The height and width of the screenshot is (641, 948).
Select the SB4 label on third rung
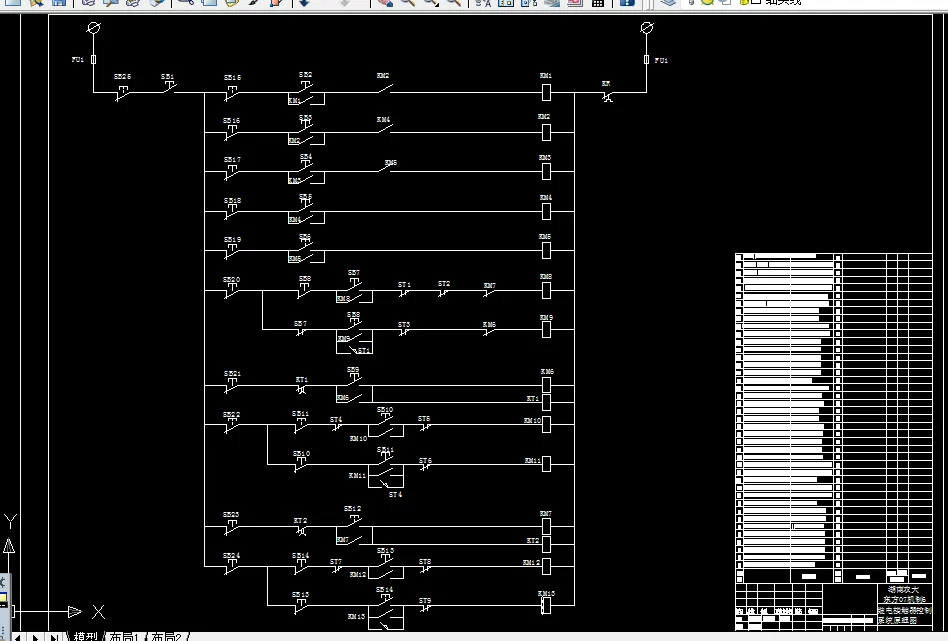point(306,157)
